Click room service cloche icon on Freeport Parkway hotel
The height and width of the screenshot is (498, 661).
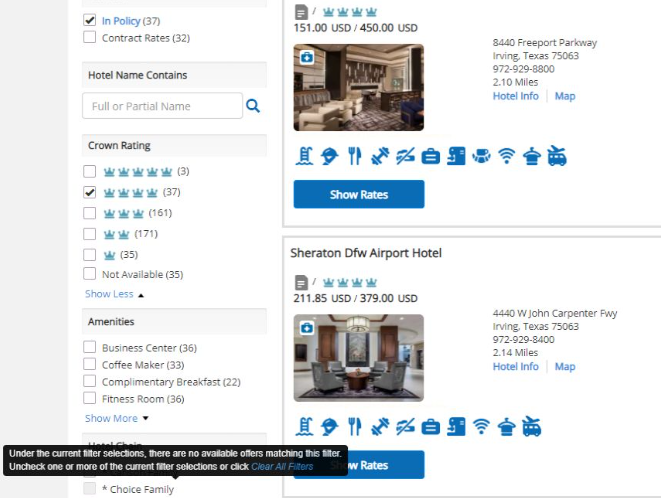click(532, 156)
